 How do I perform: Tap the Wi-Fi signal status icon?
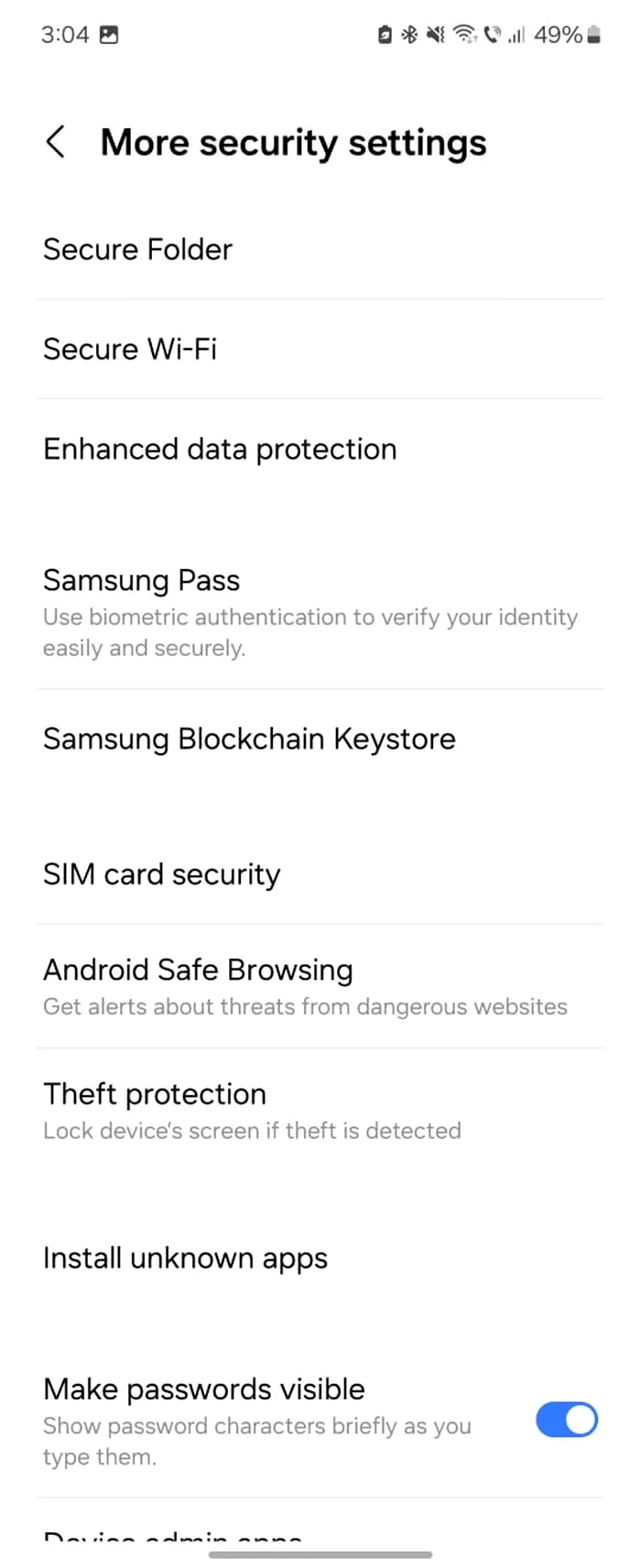[465, 35]
